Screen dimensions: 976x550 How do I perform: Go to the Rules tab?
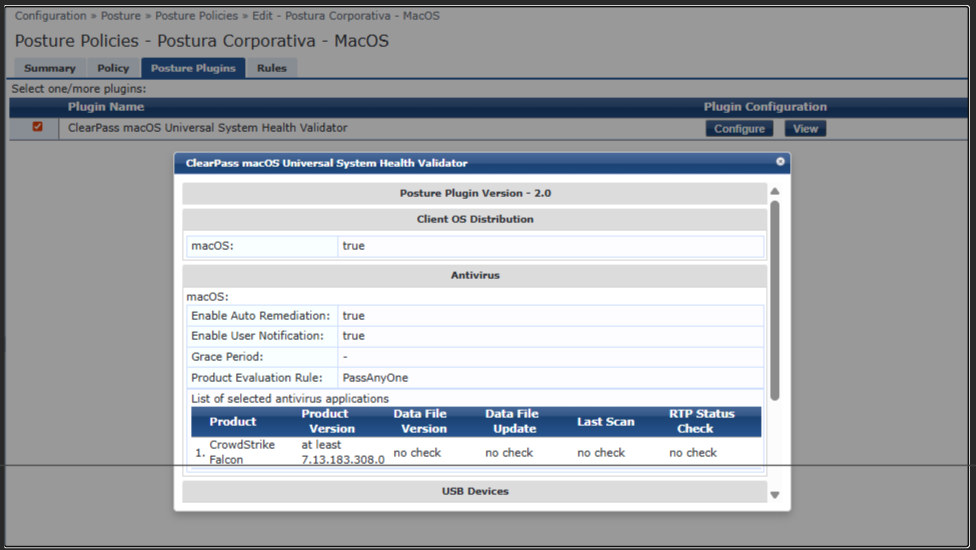[271, 68]
